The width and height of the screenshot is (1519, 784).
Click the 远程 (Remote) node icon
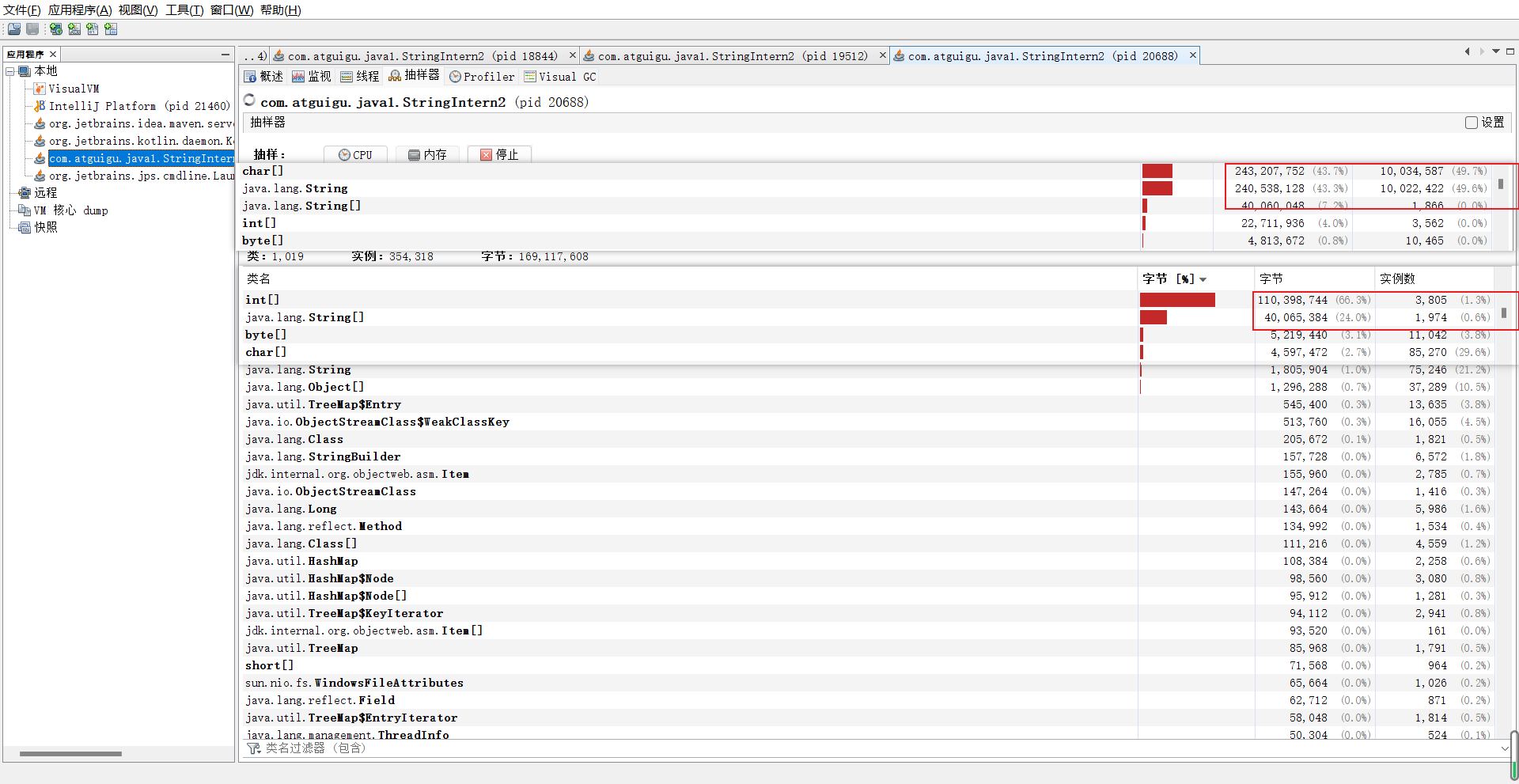[25, 193]
